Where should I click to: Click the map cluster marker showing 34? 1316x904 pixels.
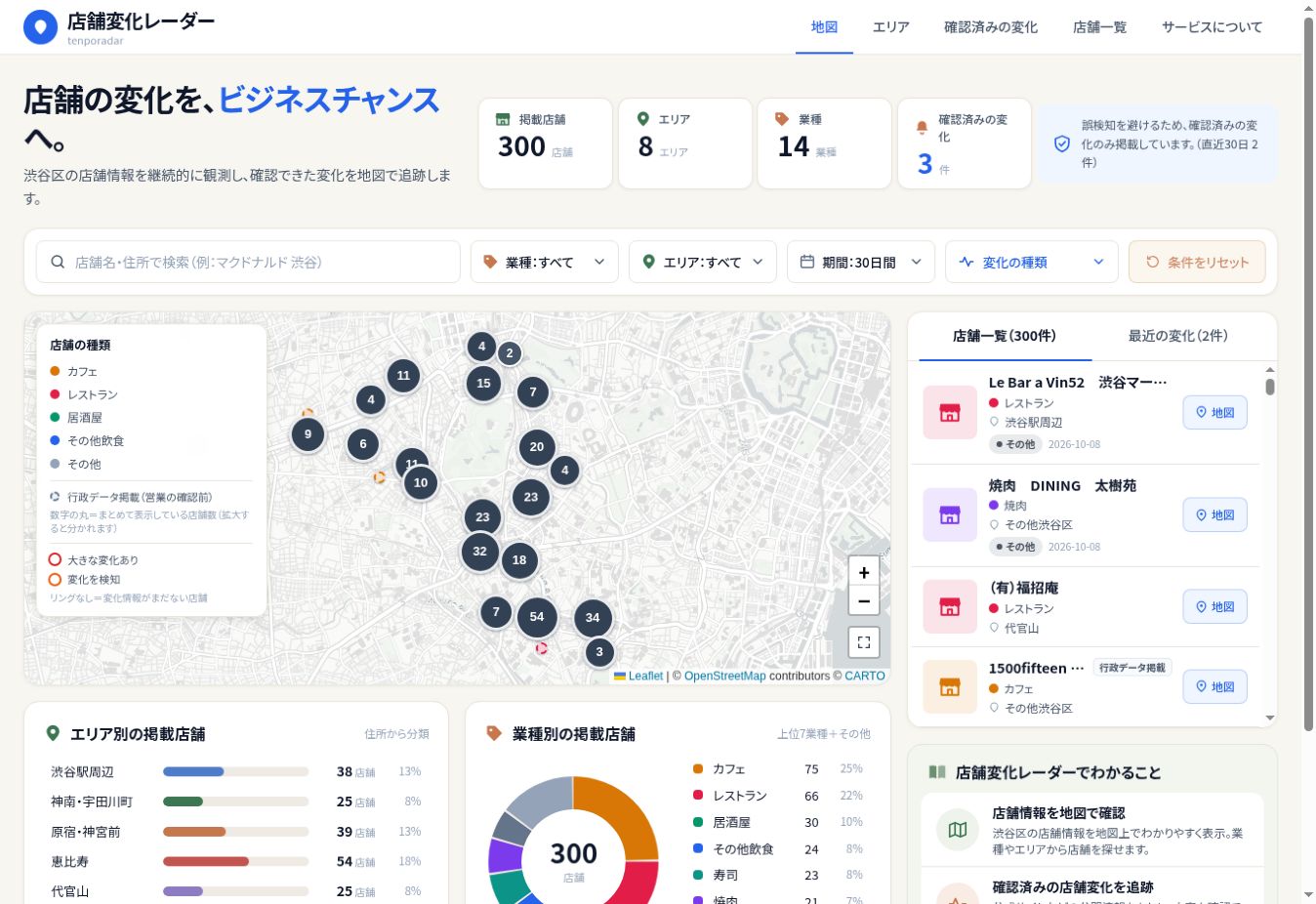tap(593, 618)
